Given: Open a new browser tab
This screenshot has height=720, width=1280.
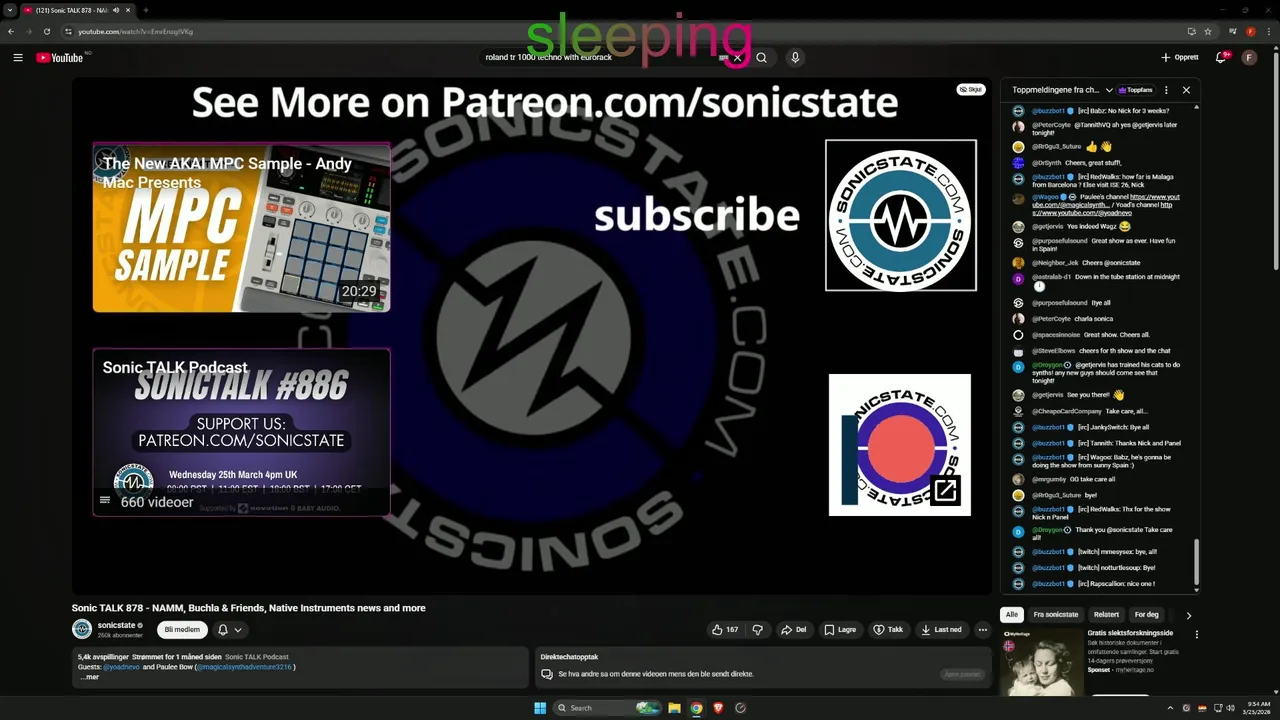Looking at the screenshot, I should coord(145,10).
